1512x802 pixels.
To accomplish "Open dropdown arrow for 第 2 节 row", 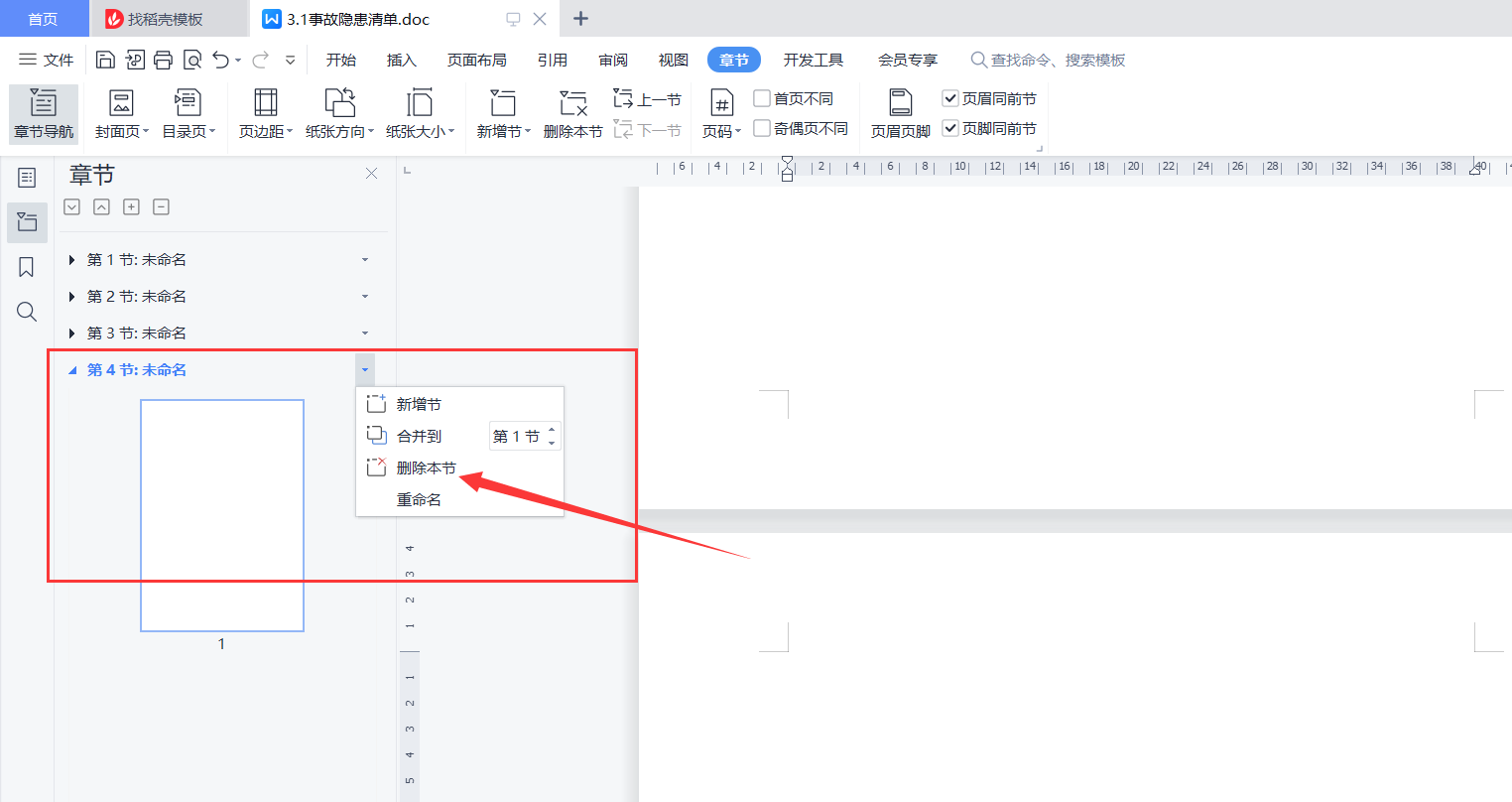I will 365,297.
